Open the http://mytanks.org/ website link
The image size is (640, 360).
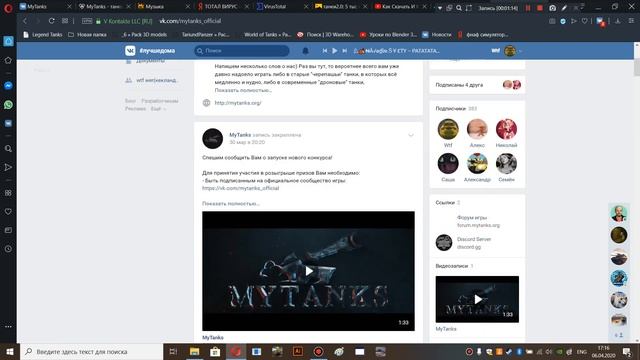tap(238, 103)
